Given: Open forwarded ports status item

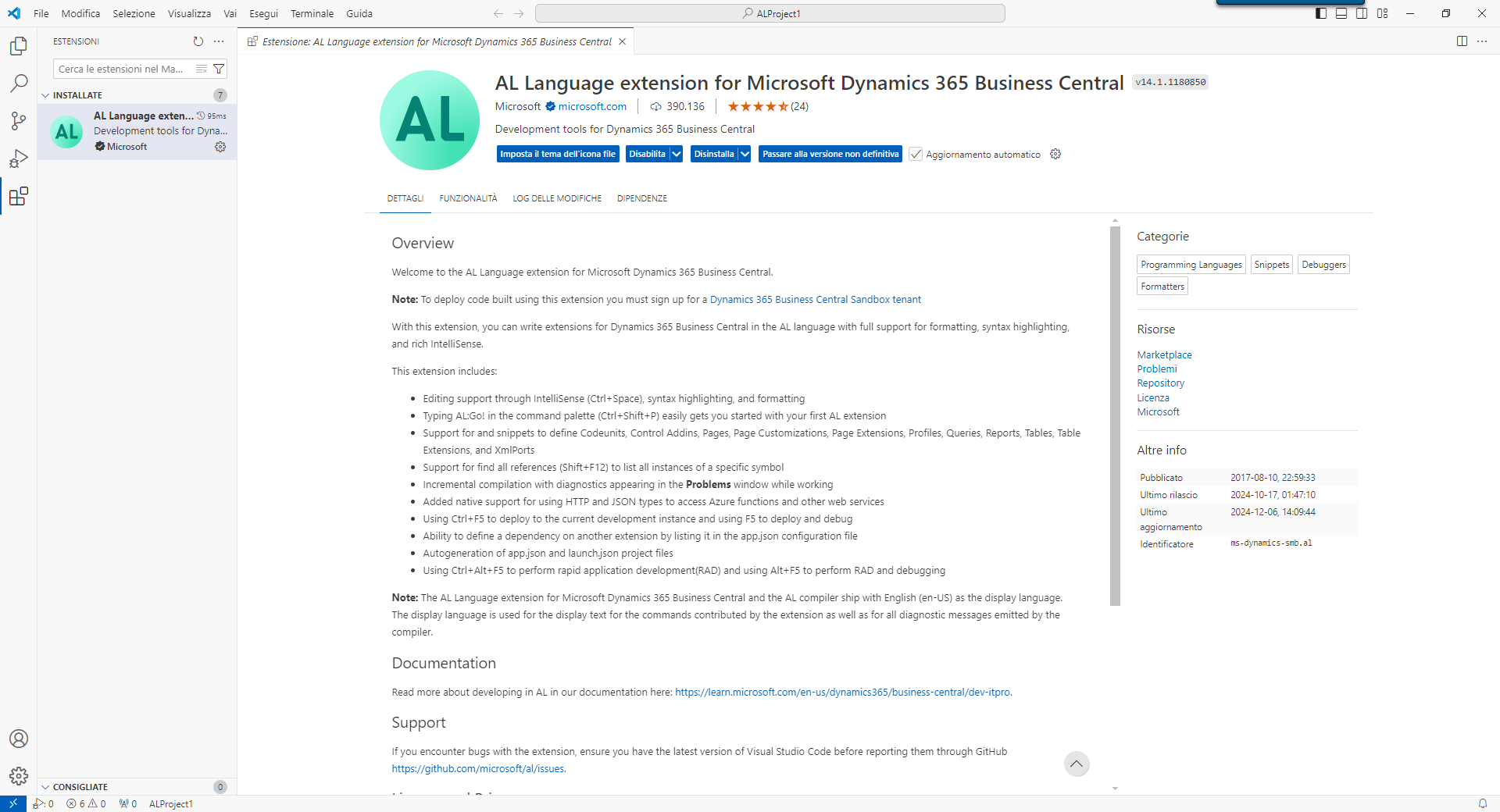Looking at the screenshot, I should [x=128, y=803].
